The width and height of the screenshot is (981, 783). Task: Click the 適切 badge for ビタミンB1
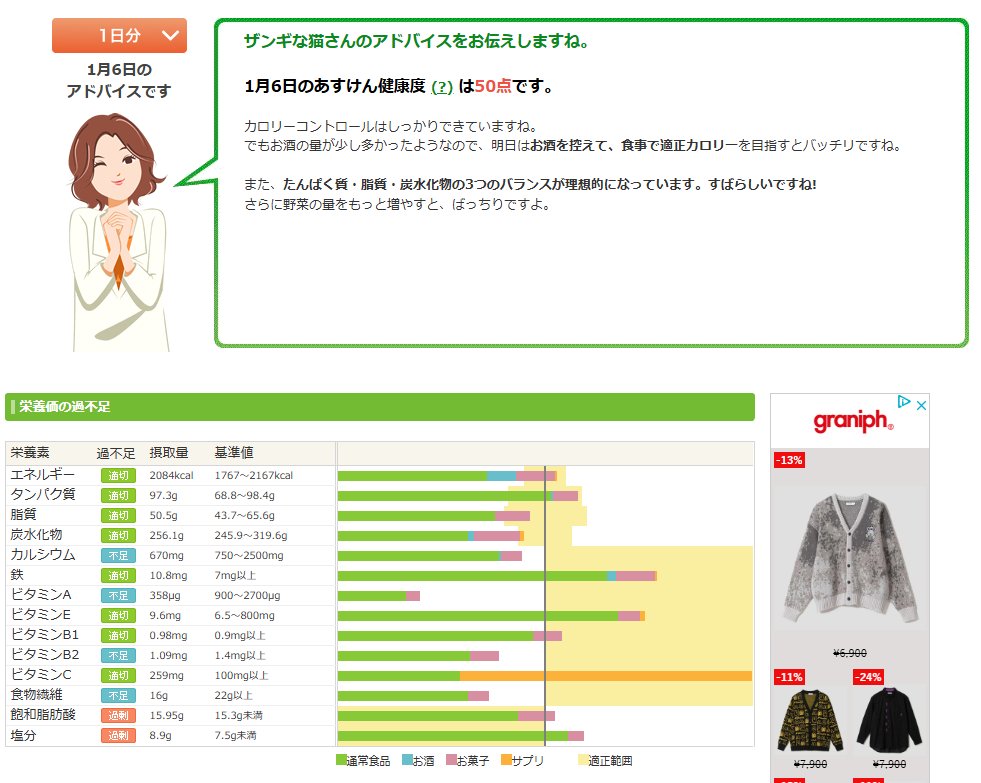(x=118, y=635)
